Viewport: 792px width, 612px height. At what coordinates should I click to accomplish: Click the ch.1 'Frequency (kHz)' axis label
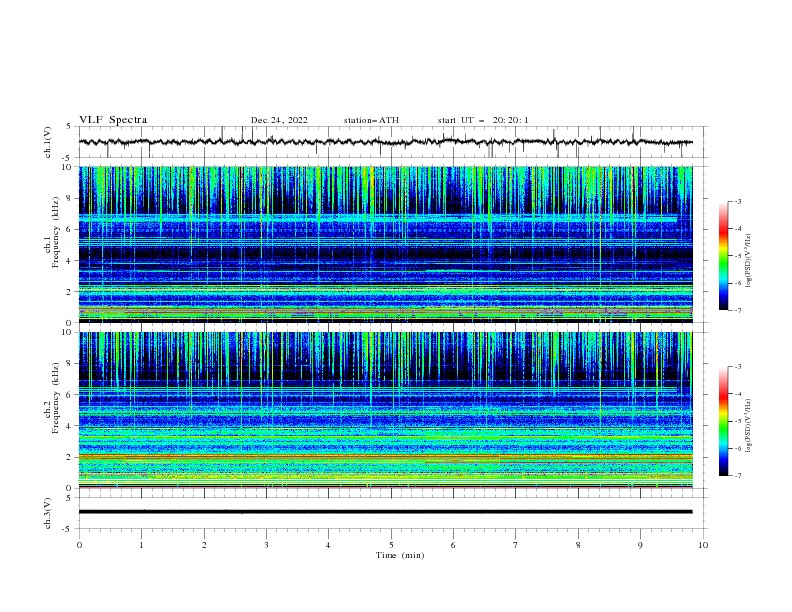click(x=56, y=233)
